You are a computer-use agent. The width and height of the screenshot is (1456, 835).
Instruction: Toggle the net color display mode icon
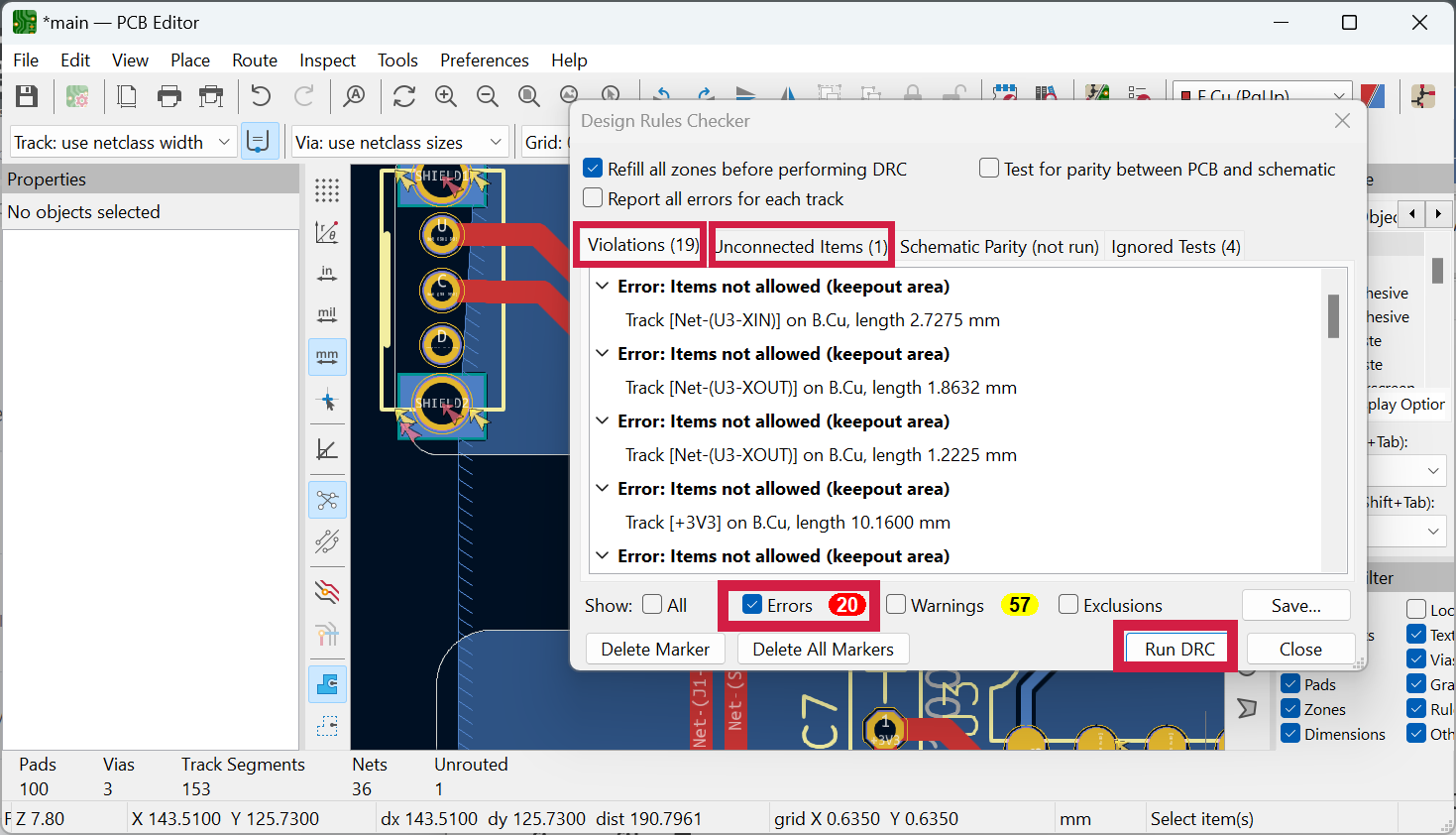327,634
